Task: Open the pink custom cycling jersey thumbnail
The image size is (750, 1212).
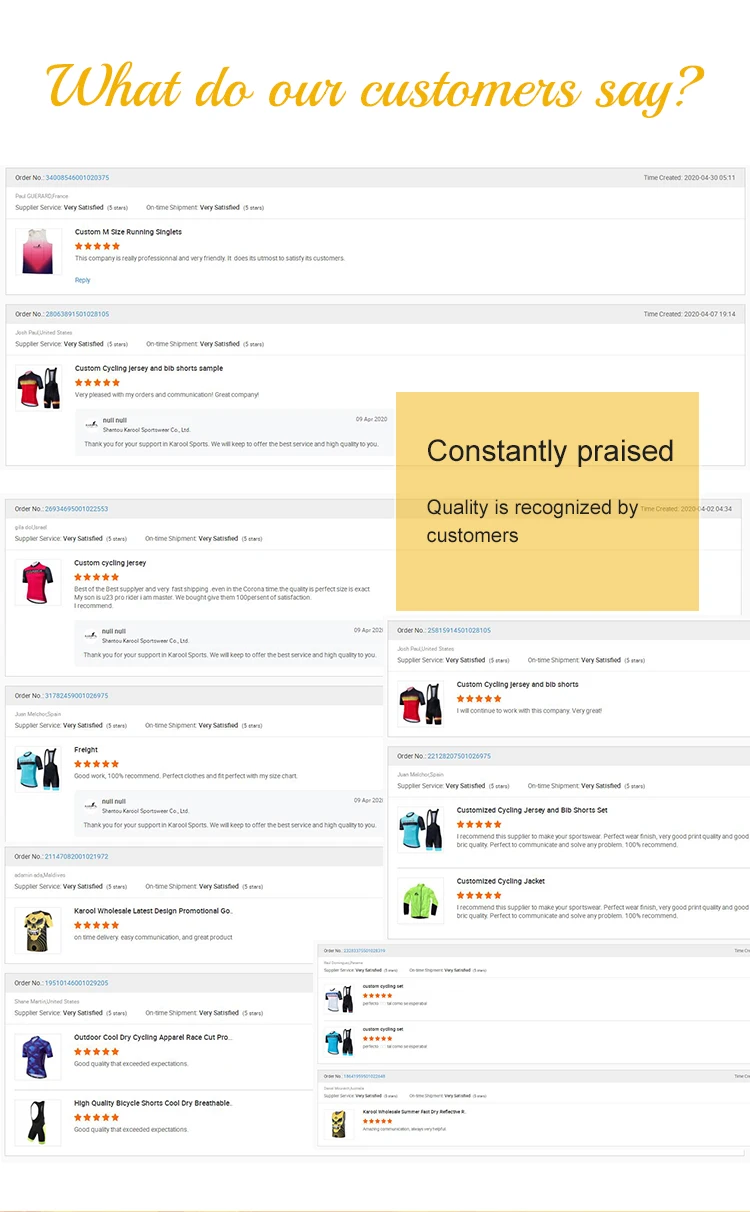Action: tap(38, 582)
